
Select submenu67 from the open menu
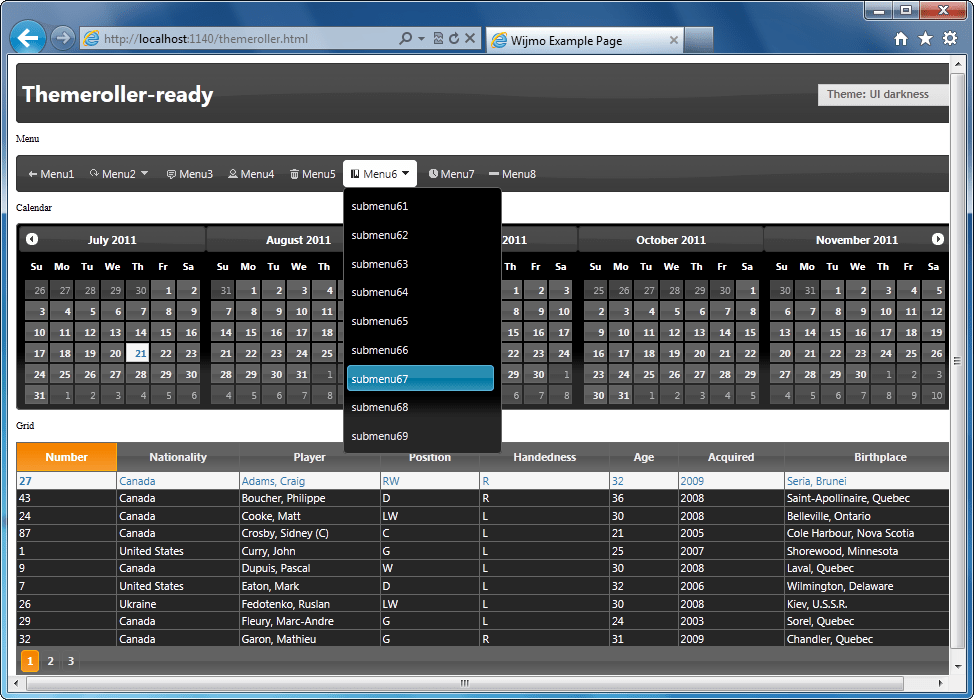420,379
